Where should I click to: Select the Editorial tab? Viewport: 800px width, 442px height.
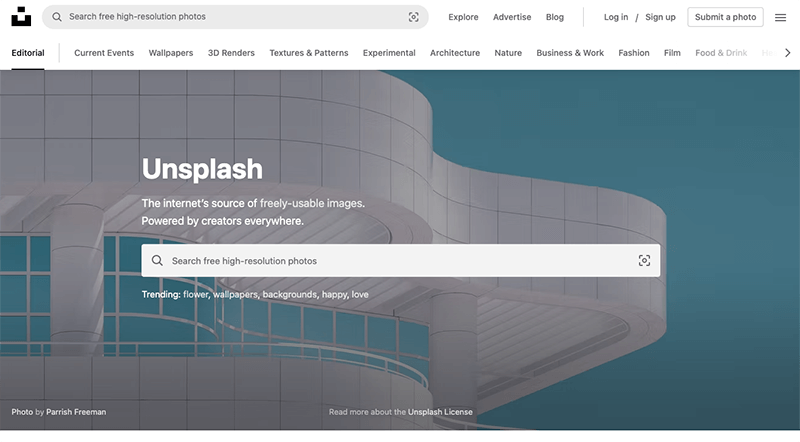(x=28, y=53)
